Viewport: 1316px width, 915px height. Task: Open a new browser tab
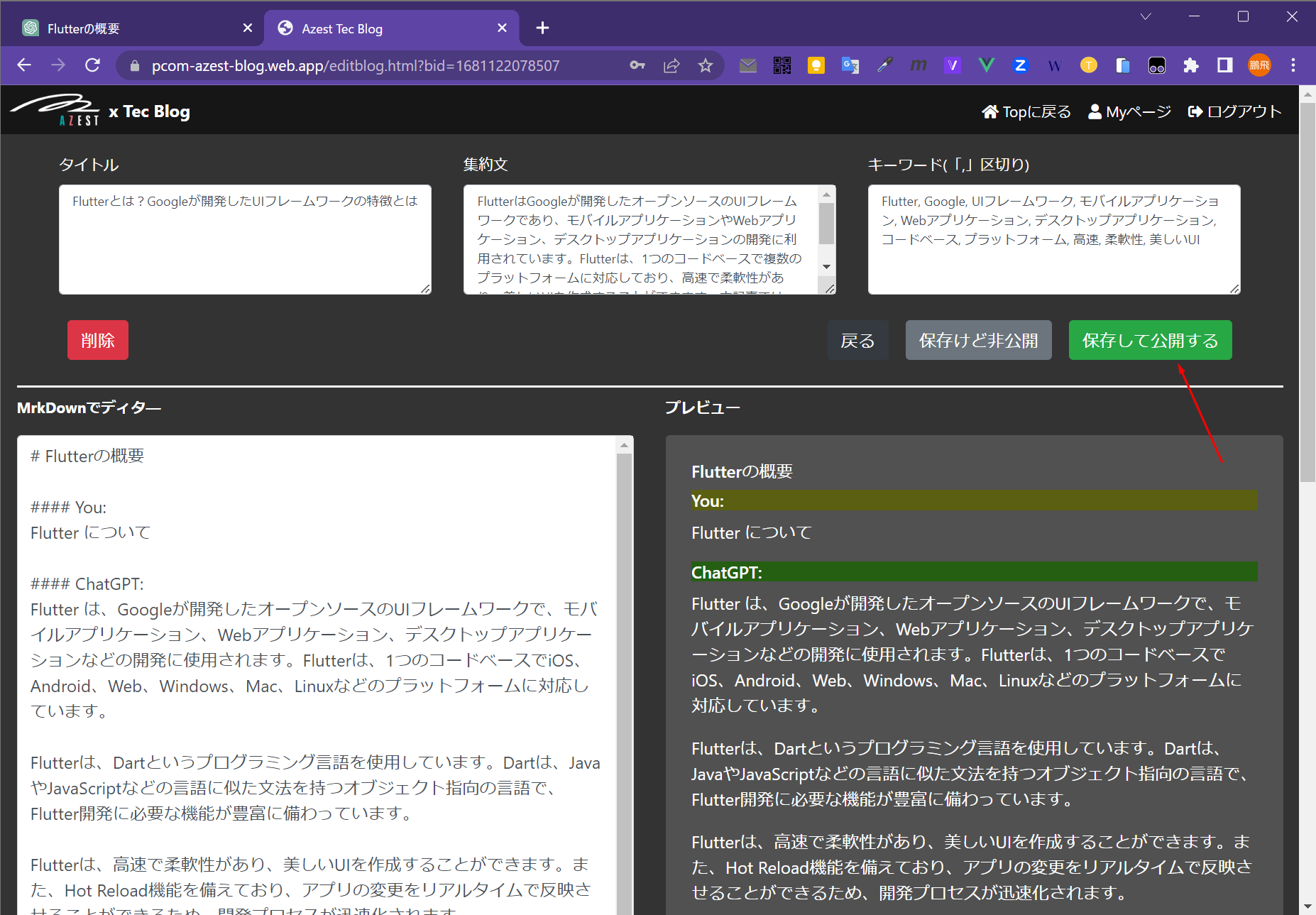pos(542,28)
